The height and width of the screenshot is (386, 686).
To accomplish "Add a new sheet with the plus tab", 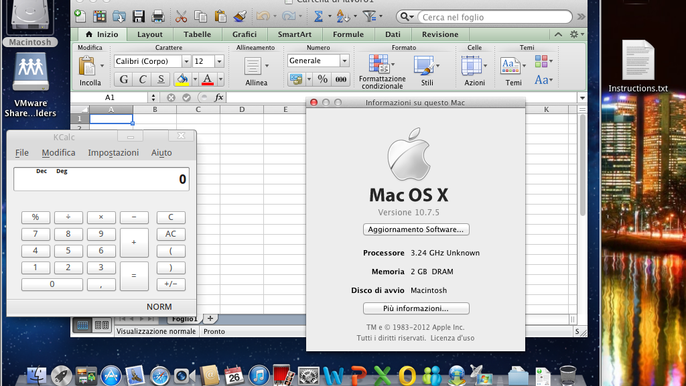I will point(210,318).
